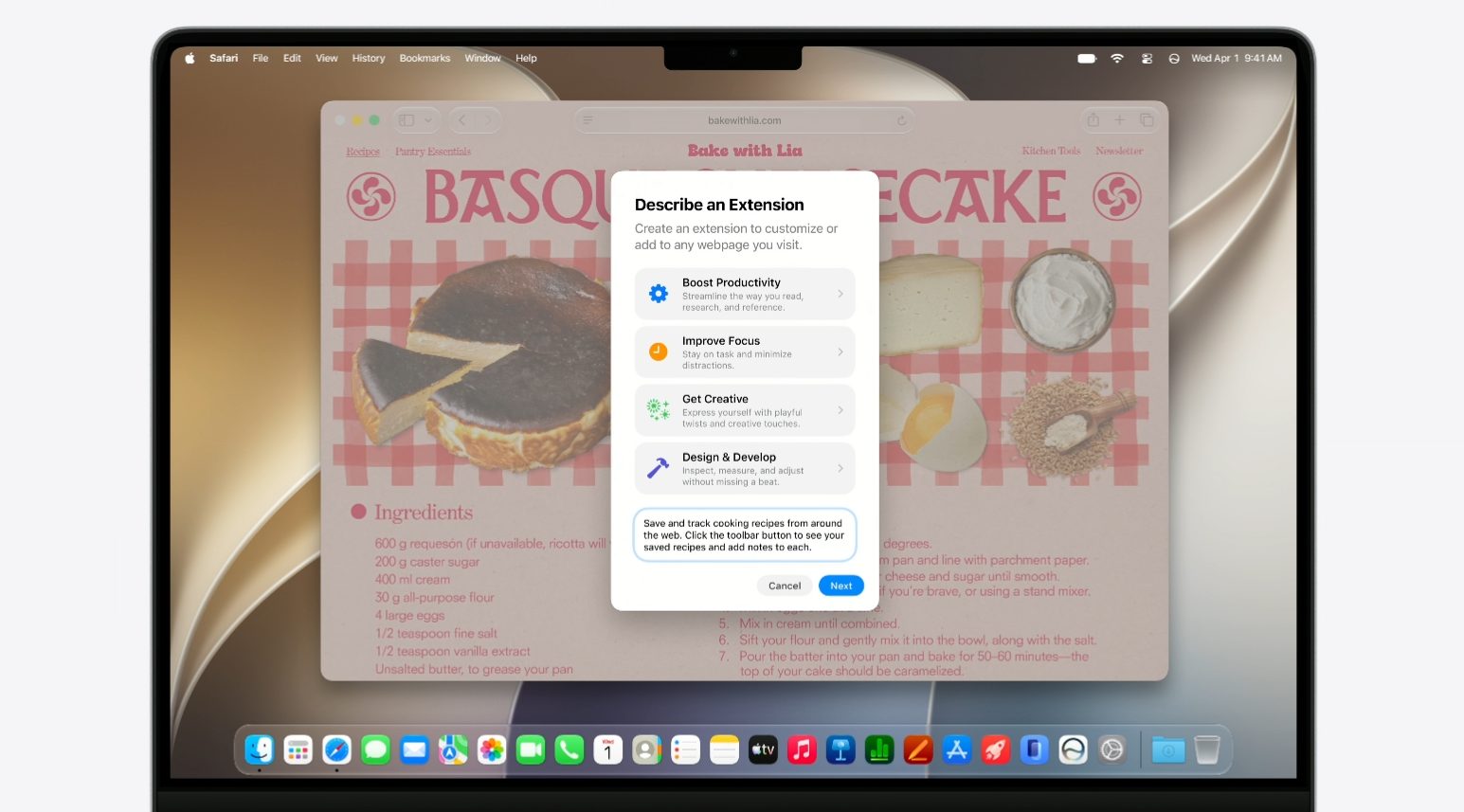The height and width of the screenshot is (812, 1464).
Task: Open Mail from the Dock
Action: coord(414,750)
